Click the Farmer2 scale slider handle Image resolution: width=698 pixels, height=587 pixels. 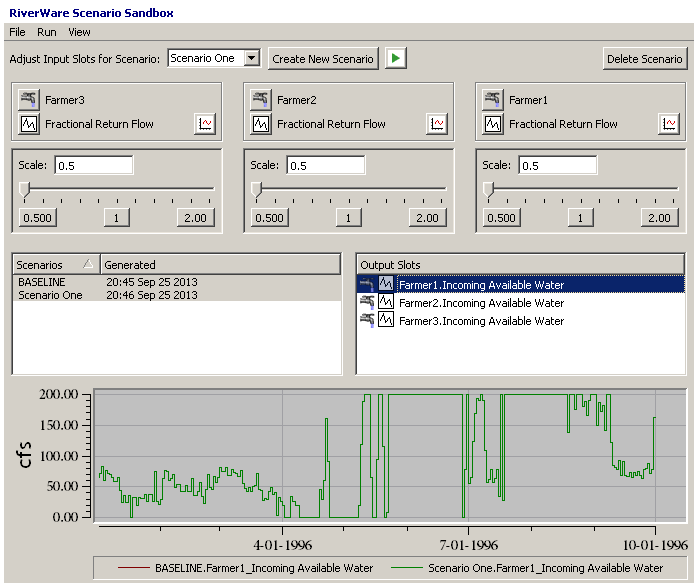pyautogui.click(x=256, y=190)
